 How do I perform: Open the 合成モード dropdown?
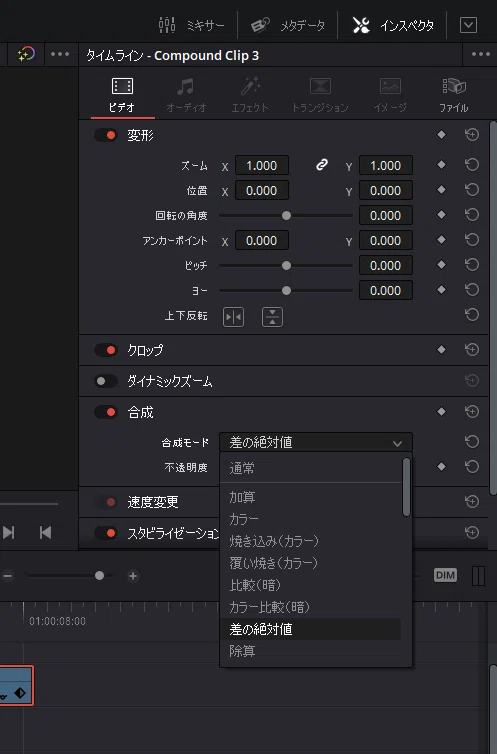[316, 442]
